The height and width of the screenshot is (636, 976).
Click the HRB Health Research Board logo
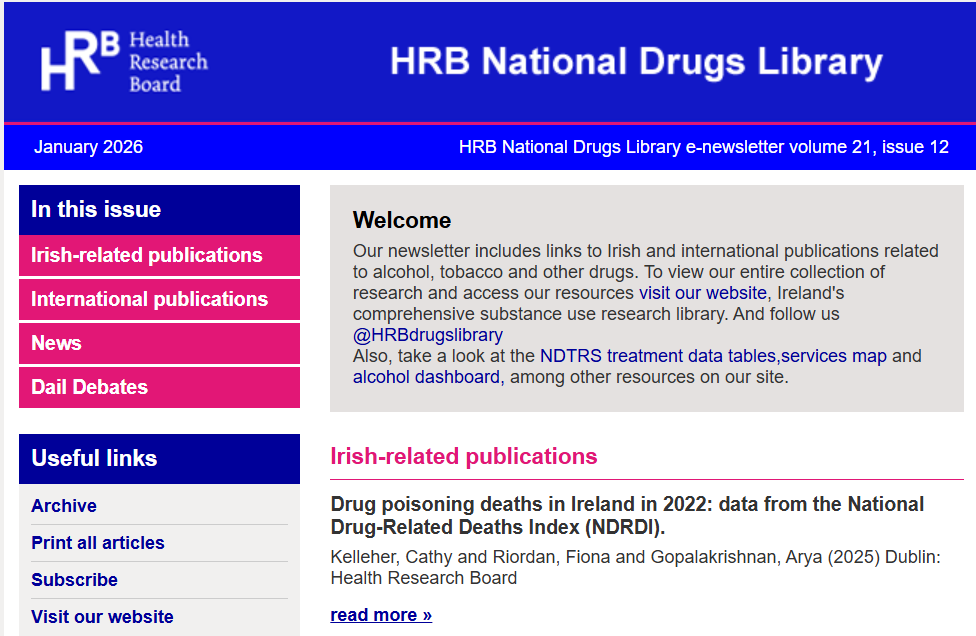click(124, 61)
